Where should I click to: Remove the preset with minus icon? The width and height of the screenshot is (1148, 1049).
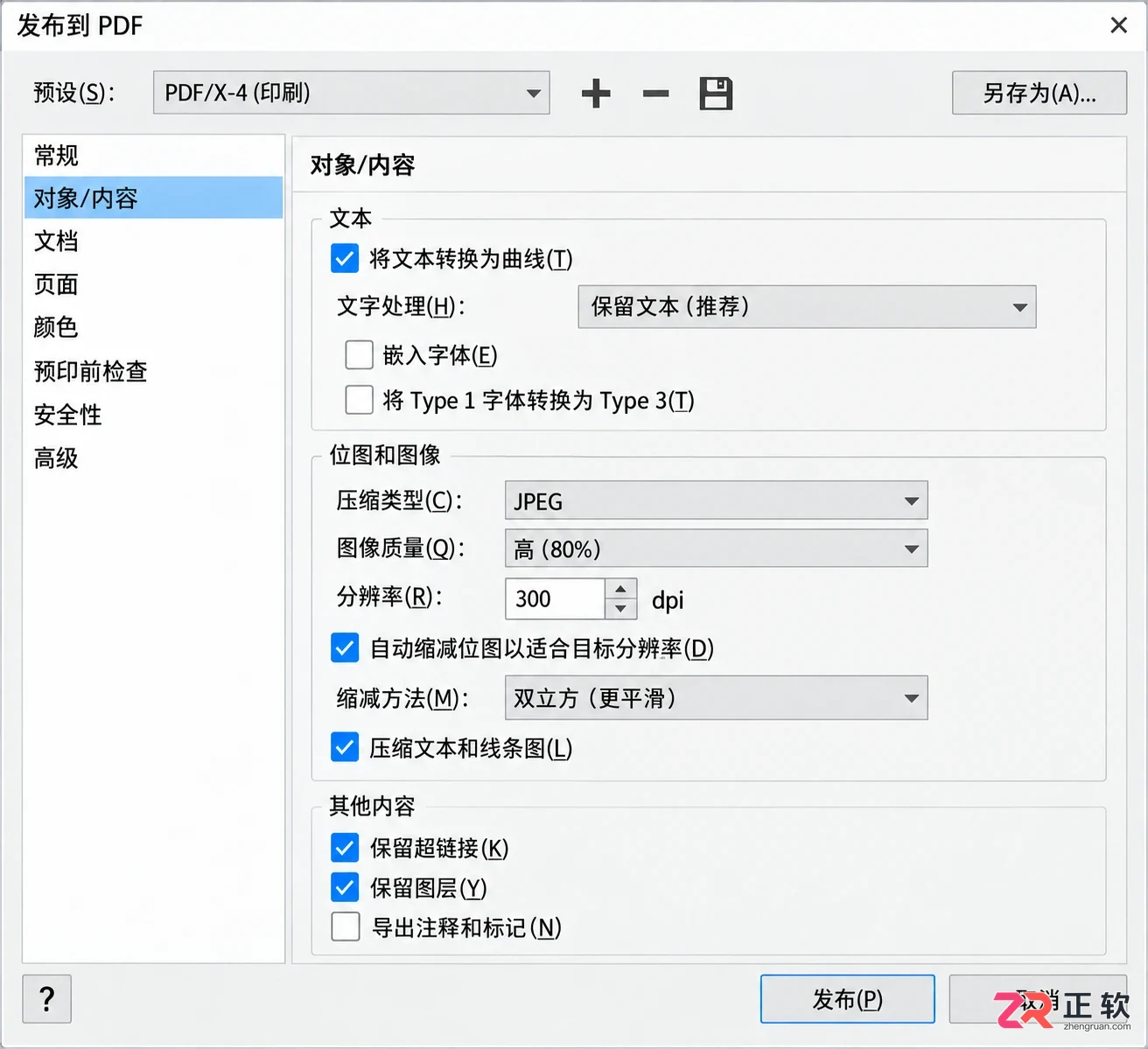click(655, 93)
